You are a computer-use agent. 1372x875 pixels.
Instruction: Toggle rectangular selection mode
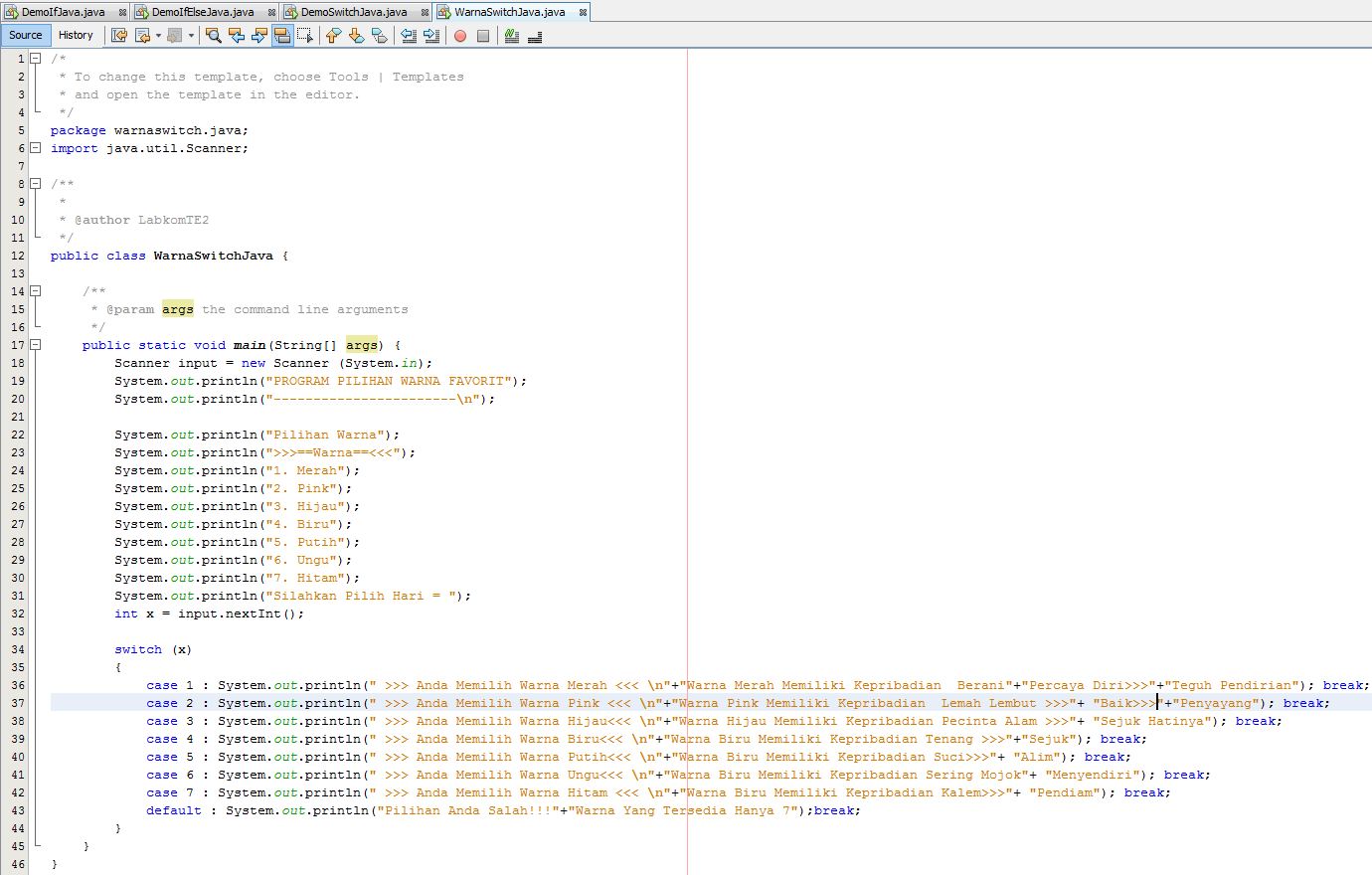305,36
